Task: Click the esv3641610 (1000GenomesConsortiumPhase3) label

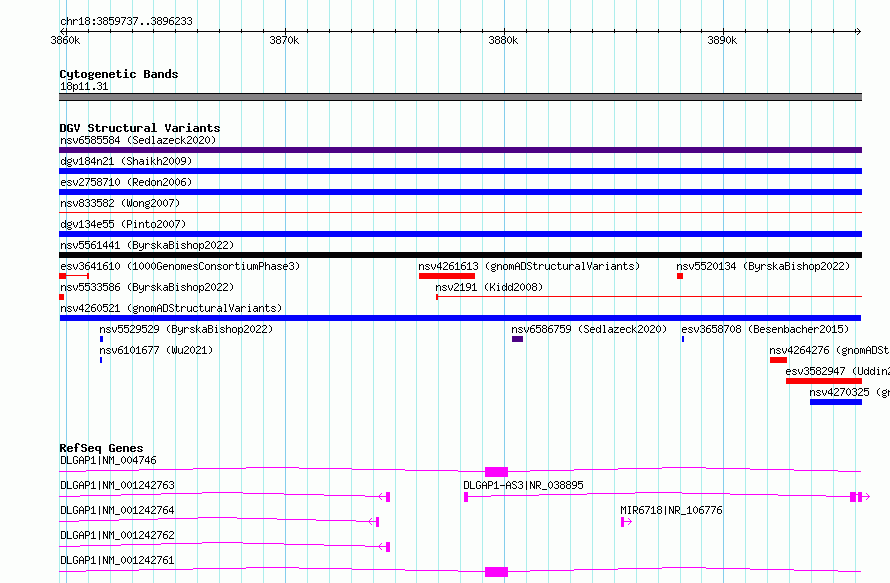Action: coord(180,266)
